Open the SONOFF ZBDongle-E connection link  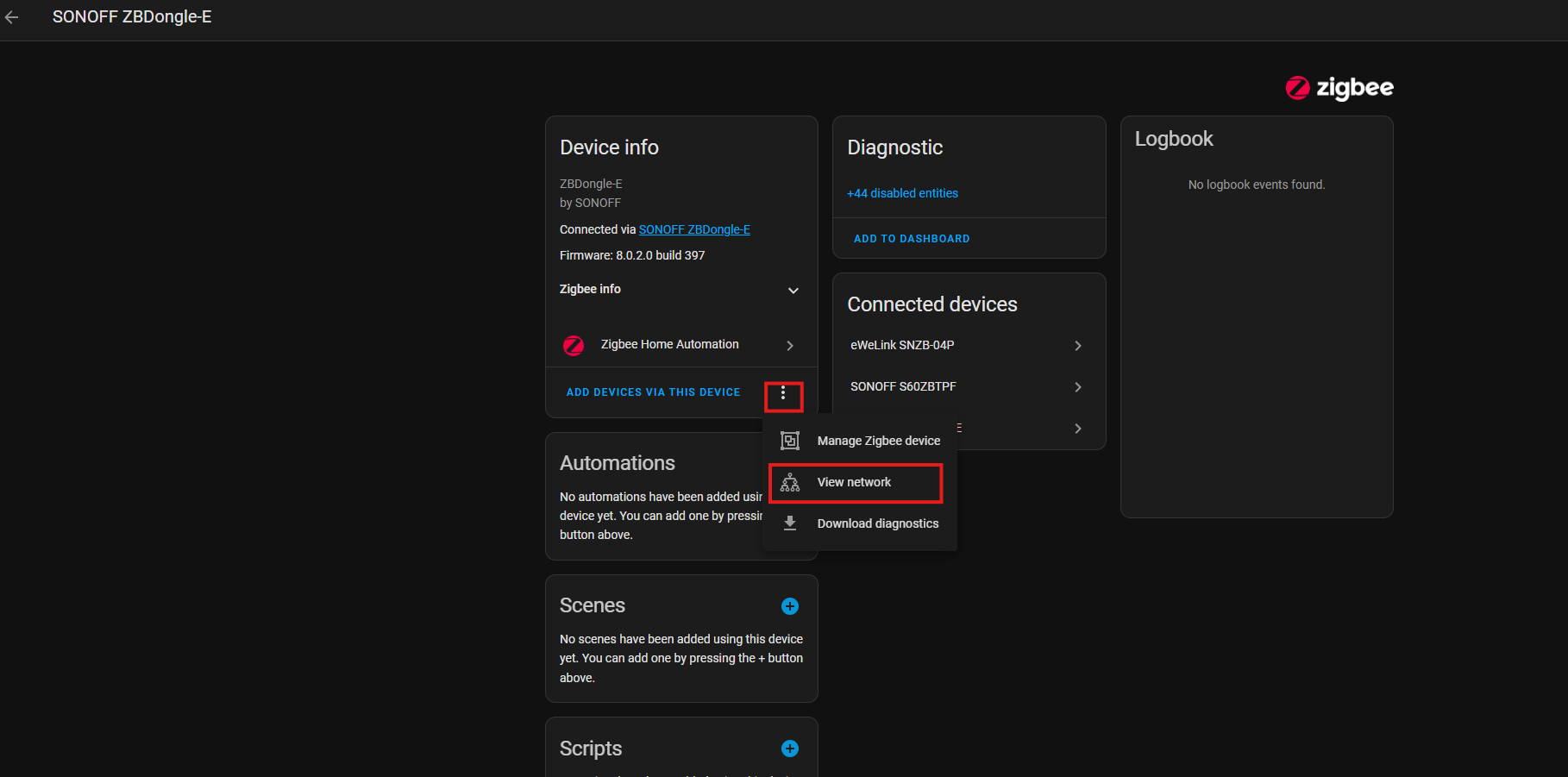694,229
